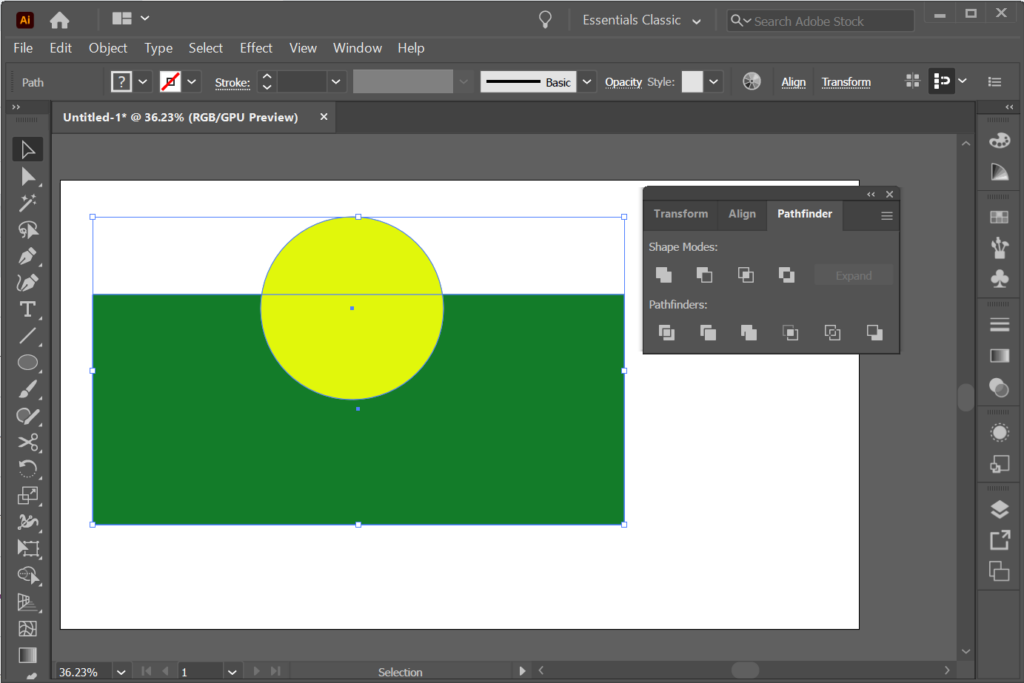Collapse the Pathfinder panel with double arrows
This screenshot has height=683, width=1024.
[870, 194]
